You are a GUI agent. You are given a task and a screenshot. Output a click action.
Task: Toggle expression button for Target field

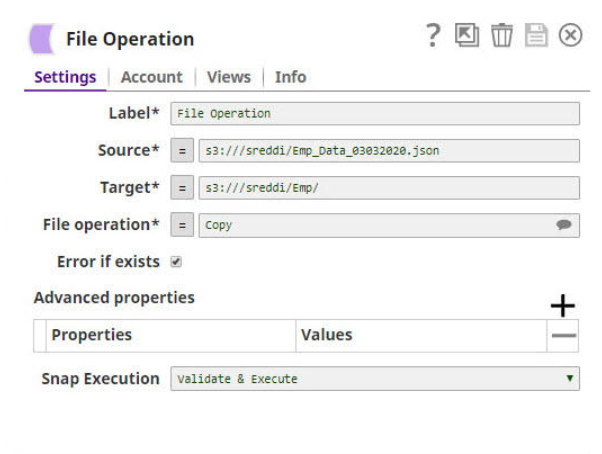[x=182, y=188]
